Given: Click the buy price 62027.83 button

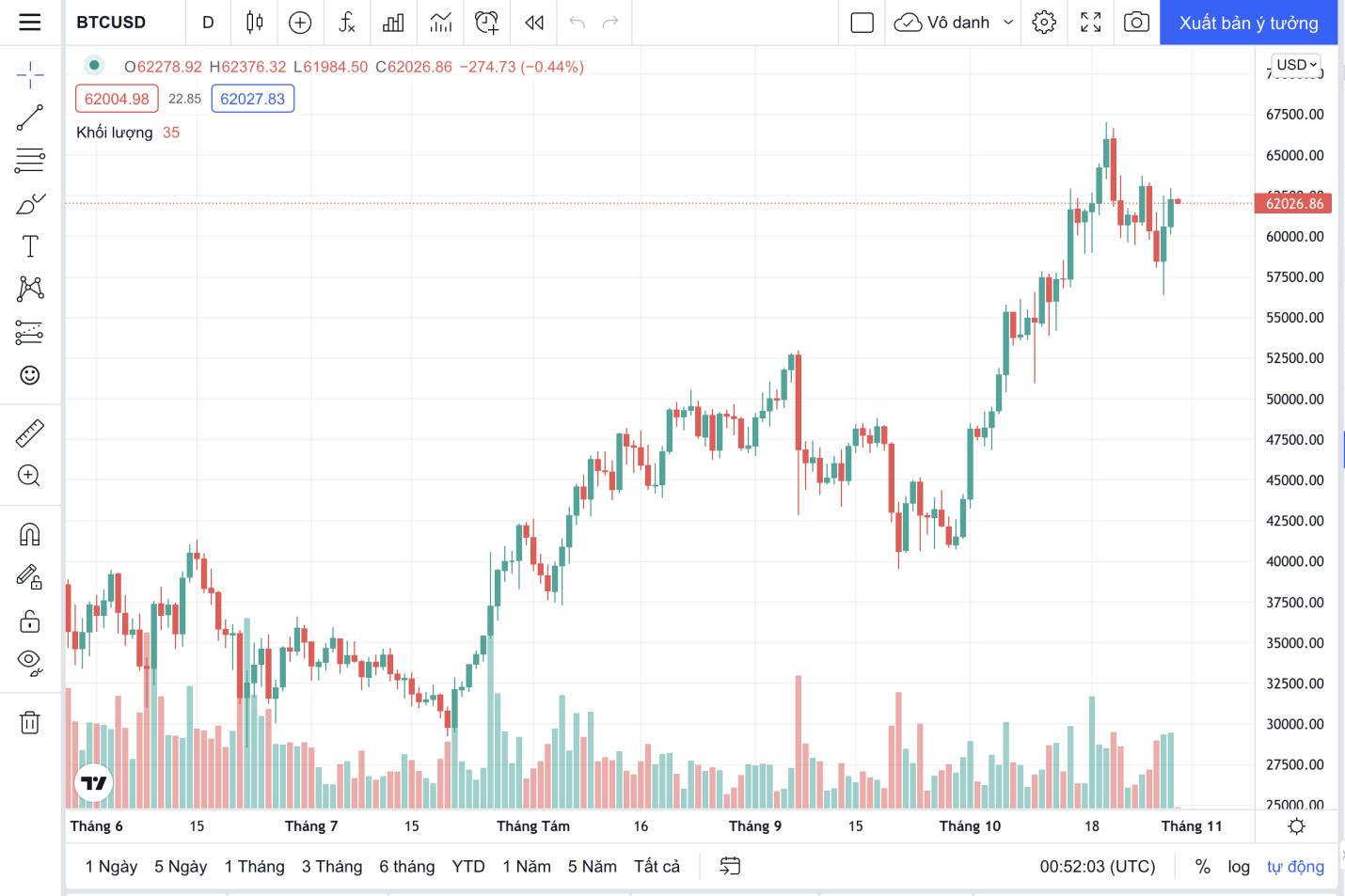Looking at the screenshot, I should pyautogui.click(x=252, y=99).
